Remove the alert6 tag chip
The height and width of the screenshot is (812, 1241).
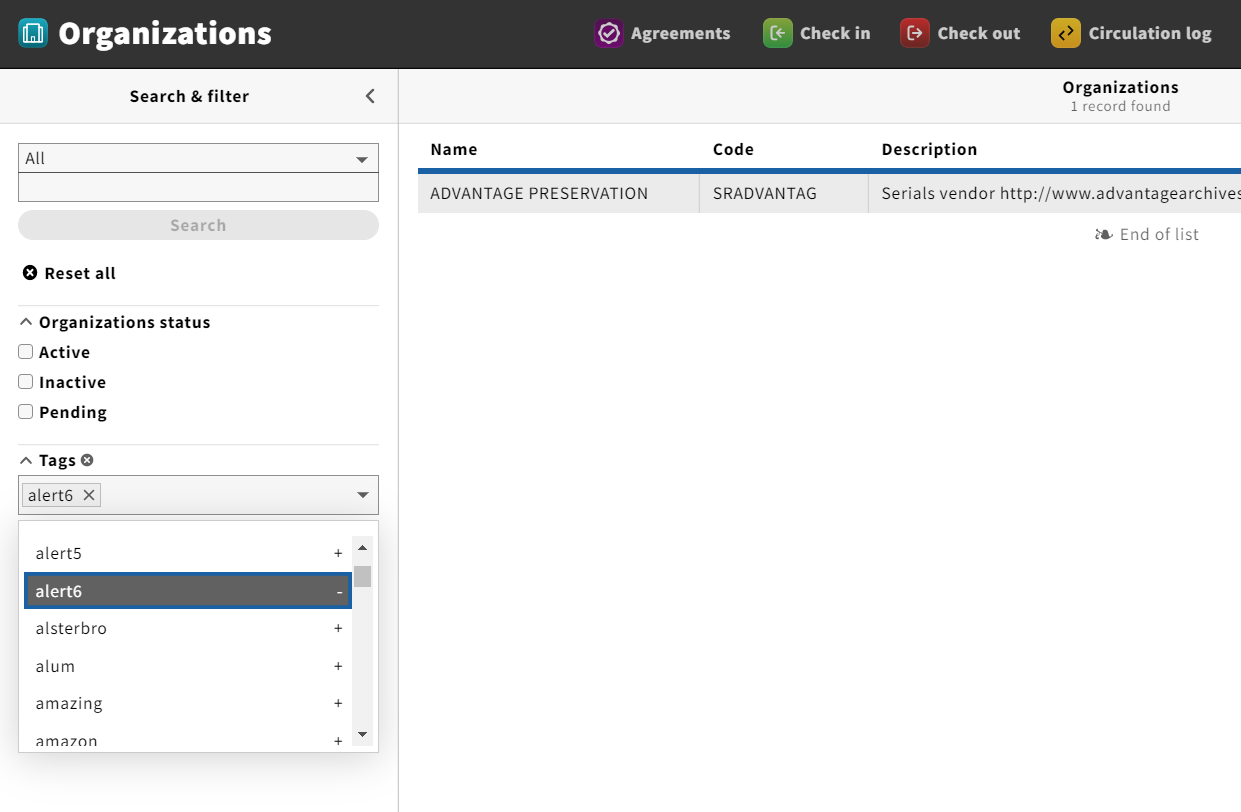[89, 495]
